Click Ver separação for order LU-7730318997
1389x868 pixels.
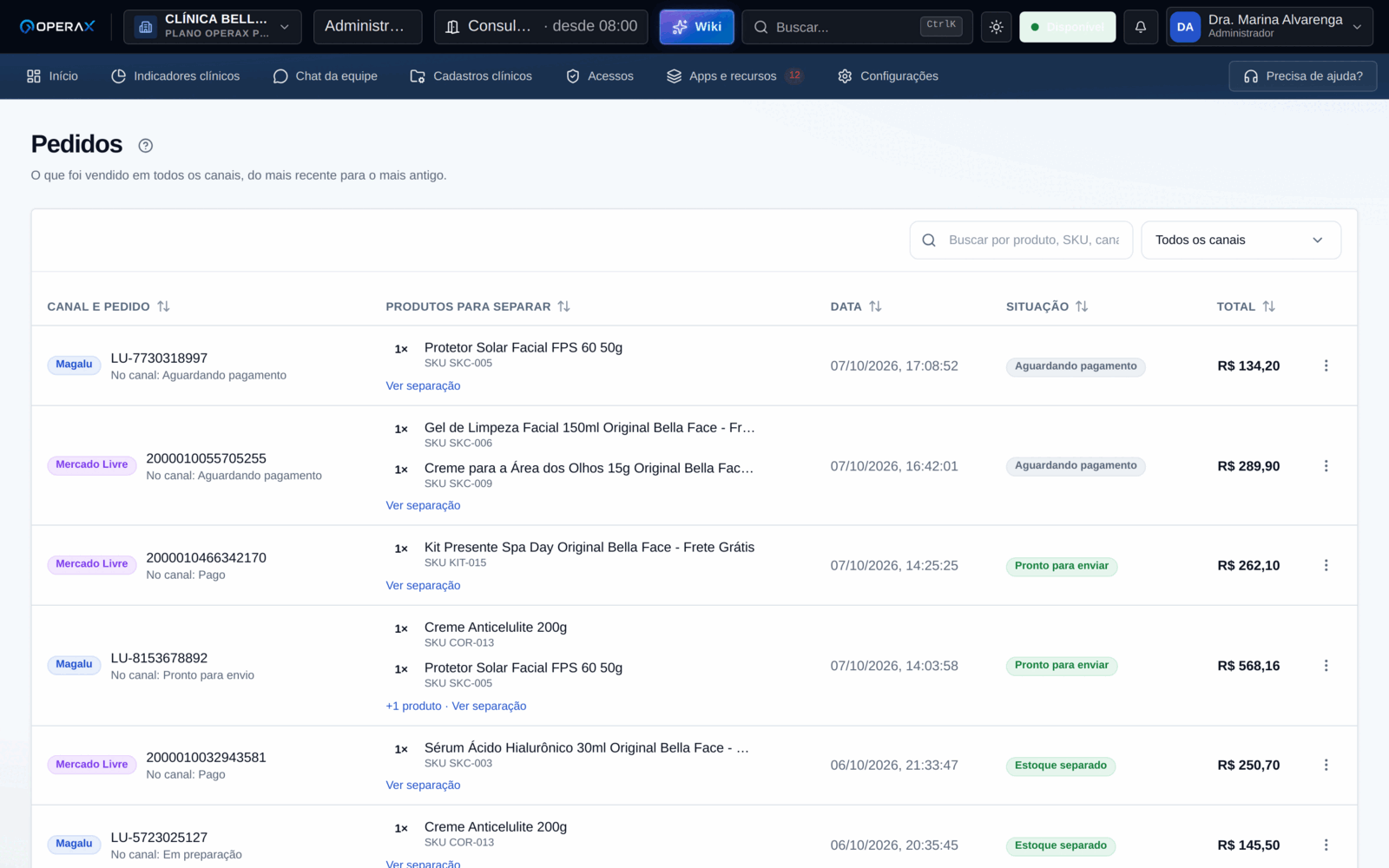pos(423,386)
